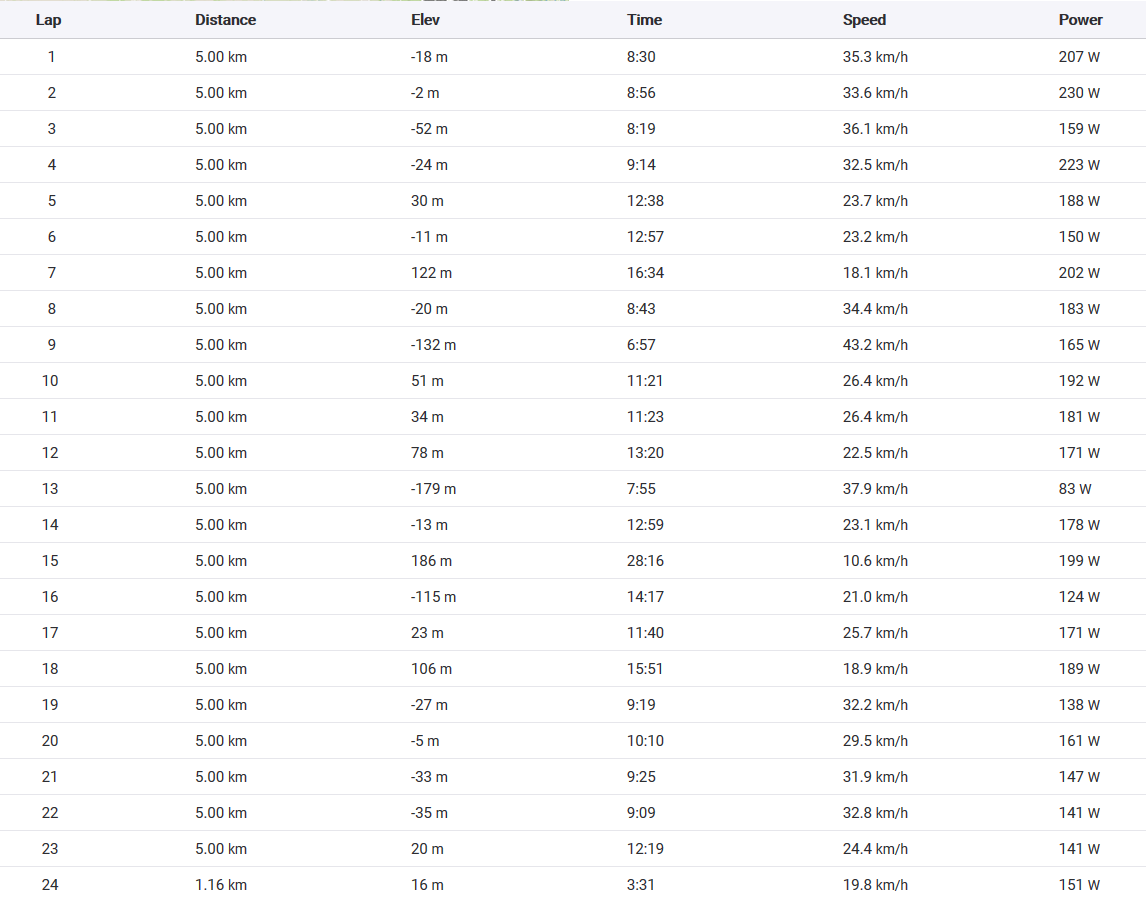Click the Elev column header
The height and width of the screenshot is (902, 1146).
pos(425,20)
